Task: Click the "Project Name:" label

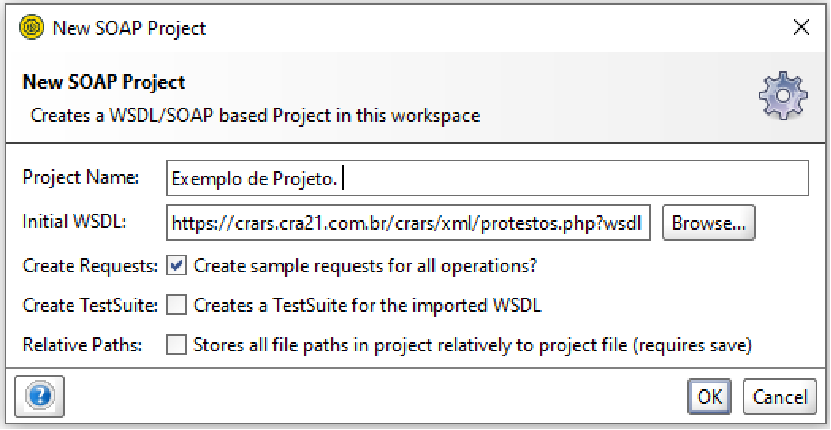Action: pos(80,179)
